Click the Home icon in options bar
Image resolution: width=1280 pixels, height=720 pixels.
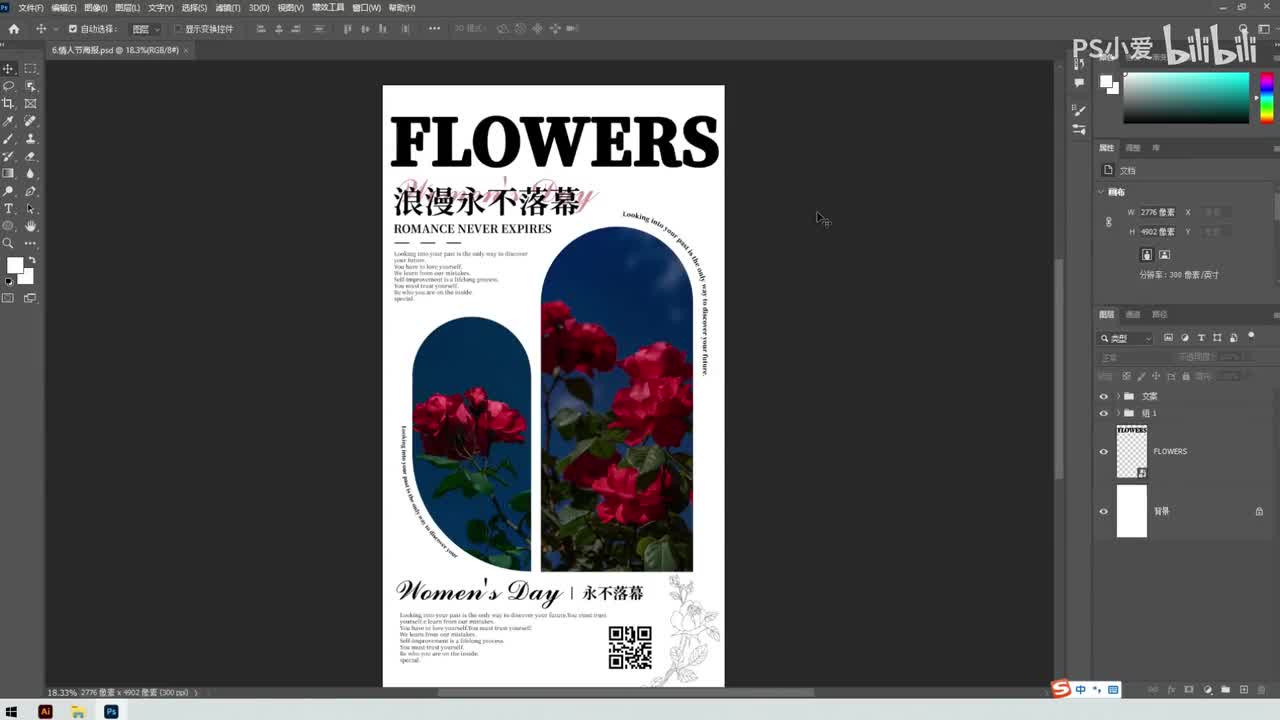[14, 29]
